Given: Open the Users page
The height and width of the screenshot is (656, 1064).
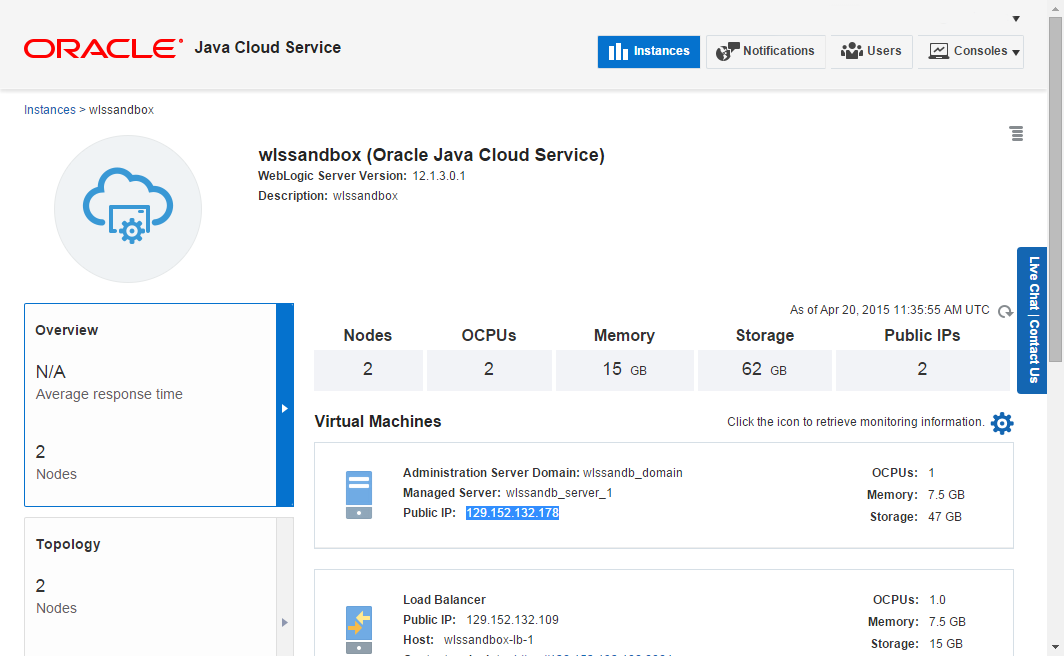Looking at the screenshot, I should pos(872,52).
